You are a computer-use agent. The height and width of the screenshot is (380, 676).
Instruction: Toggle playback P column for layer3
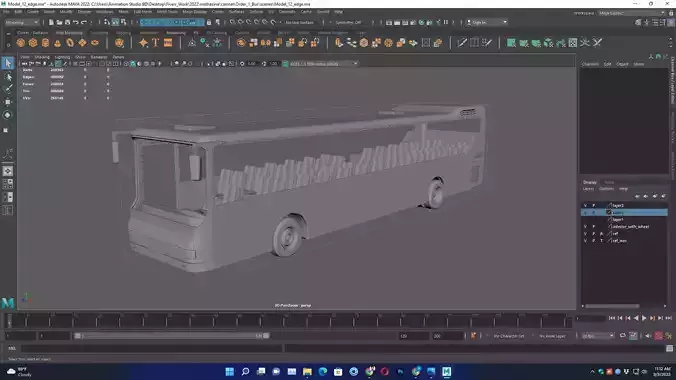[594, 205]
